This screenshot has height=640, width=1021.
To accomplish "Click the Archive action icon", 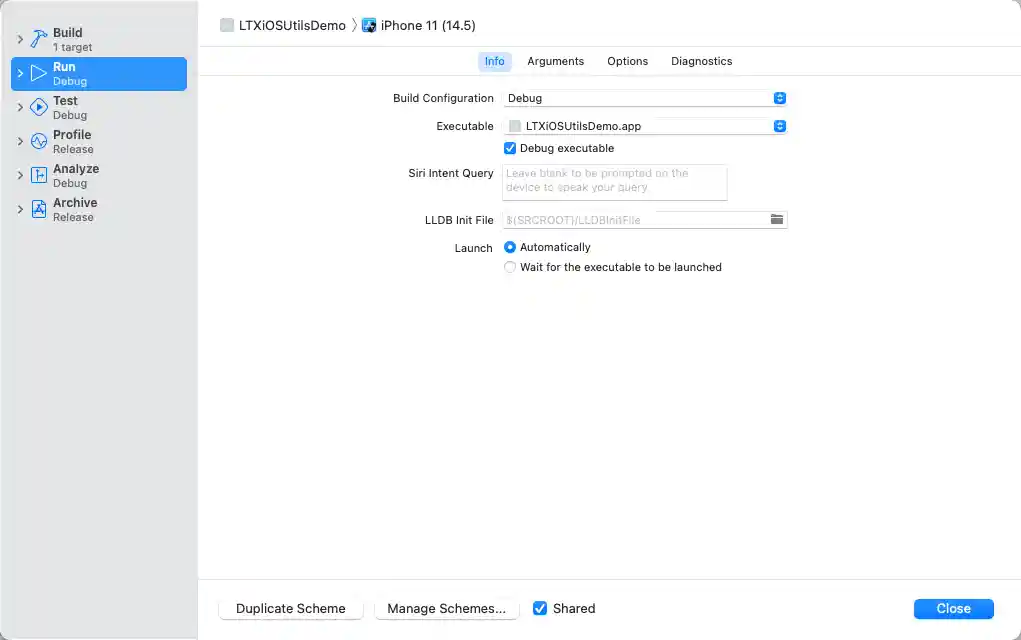I will tap(39, 209).
